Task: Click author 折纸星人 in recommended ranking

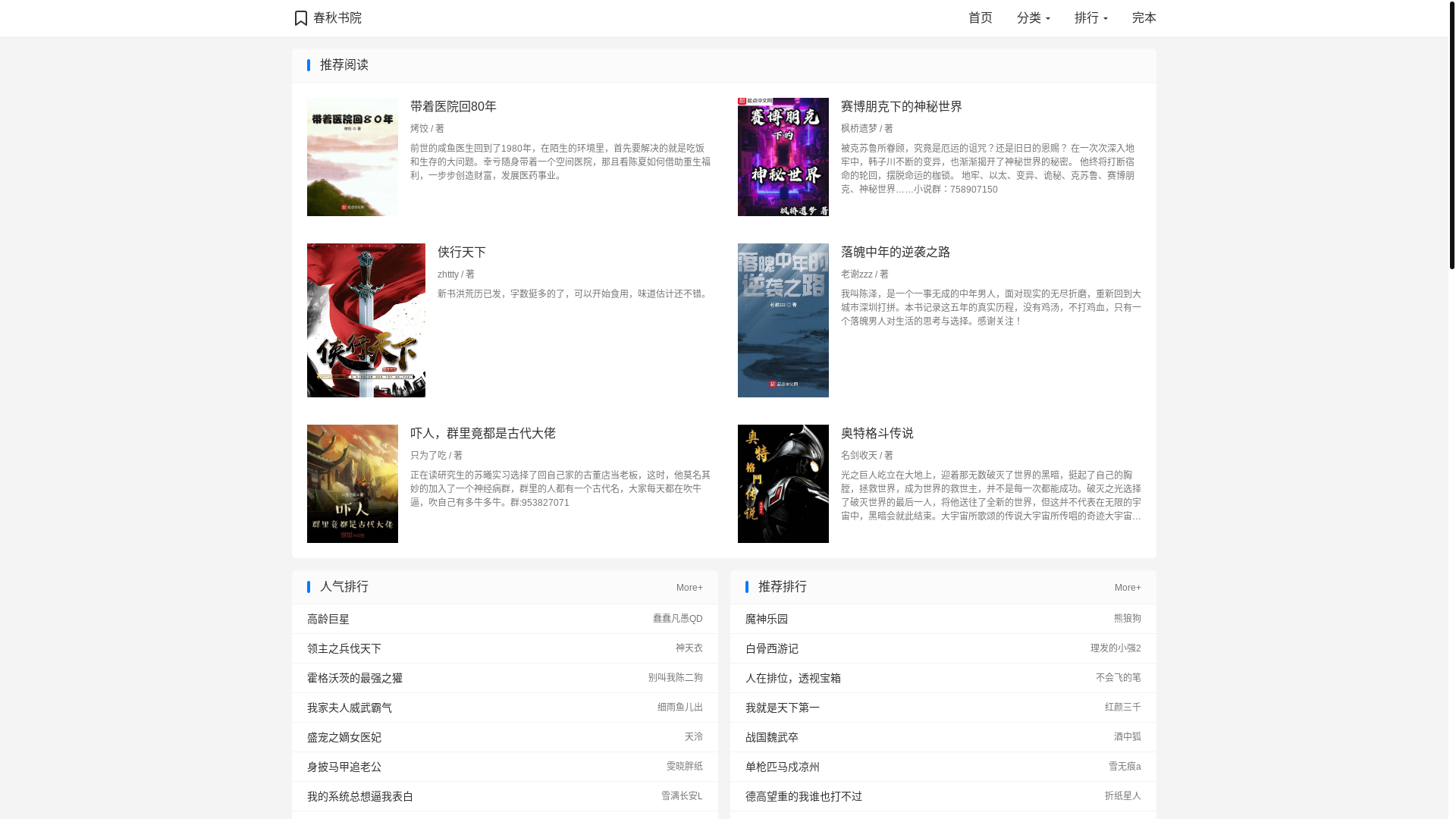Action: 1123,796
